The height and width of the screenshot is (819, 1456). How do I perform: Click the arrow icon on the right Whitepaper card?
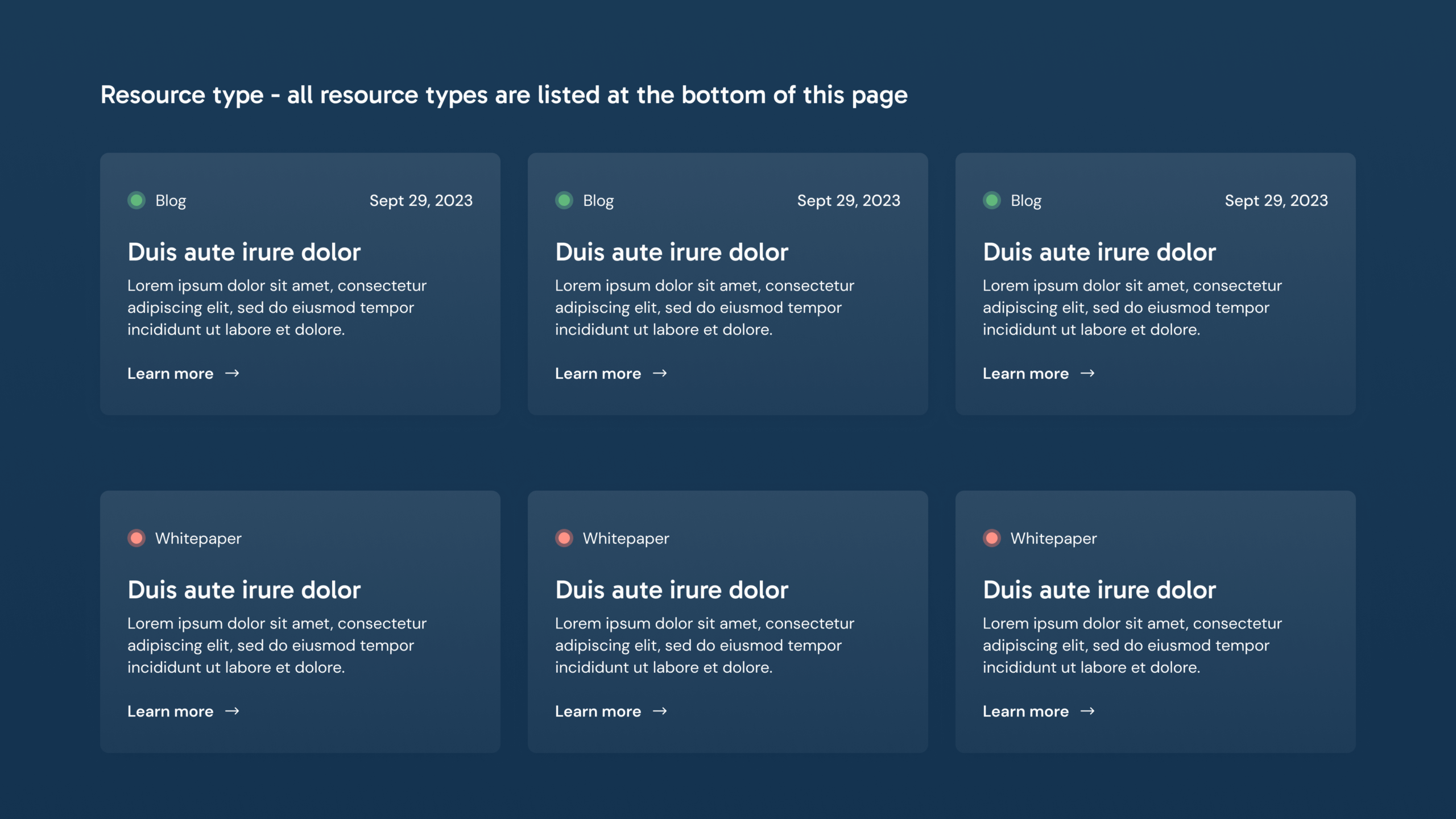pyautogui.click(x=1087, y=712)
